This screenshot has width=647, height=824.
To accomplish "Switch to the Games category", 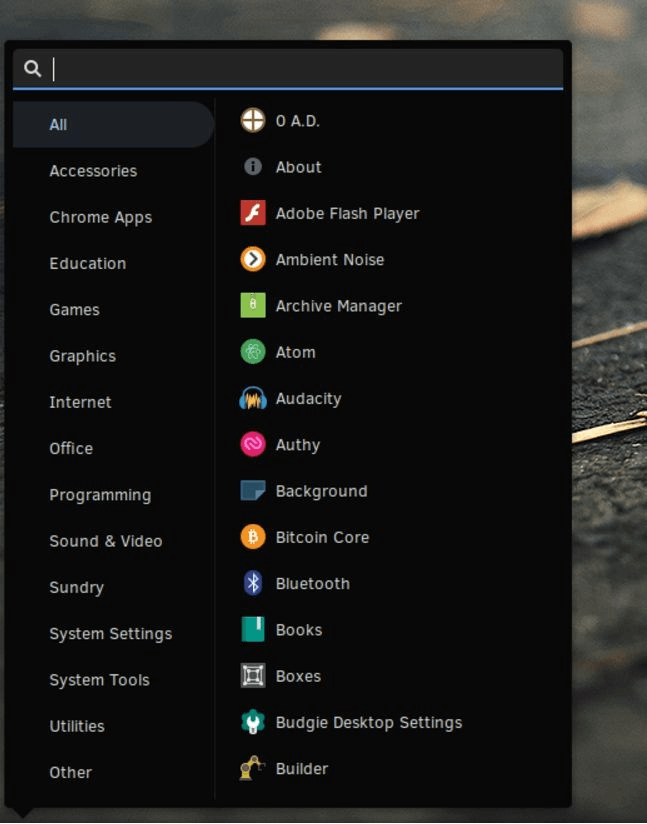I will tap(74, 310).
